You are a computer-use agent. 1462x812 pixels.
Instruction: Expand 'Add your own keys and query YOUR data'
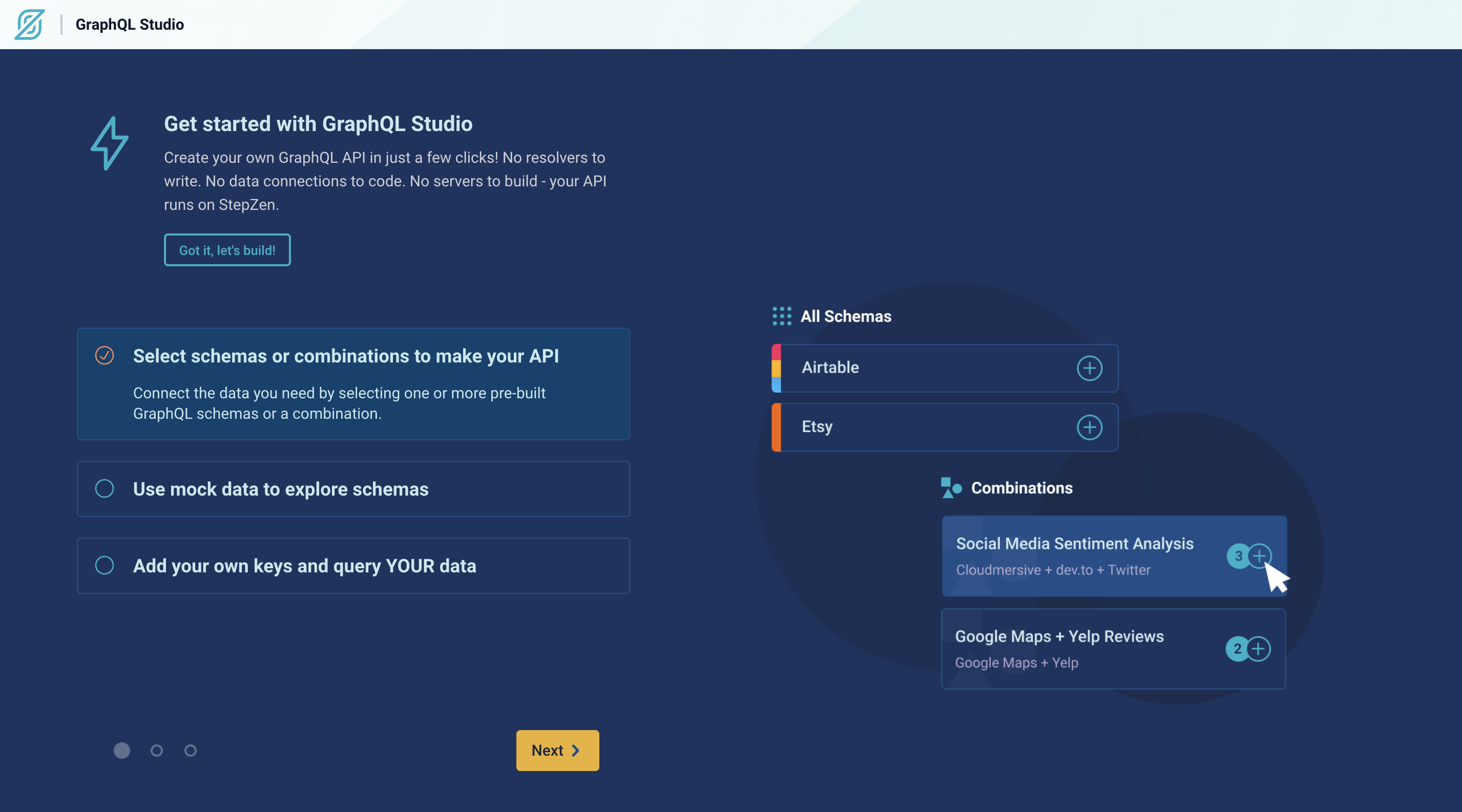353,565
